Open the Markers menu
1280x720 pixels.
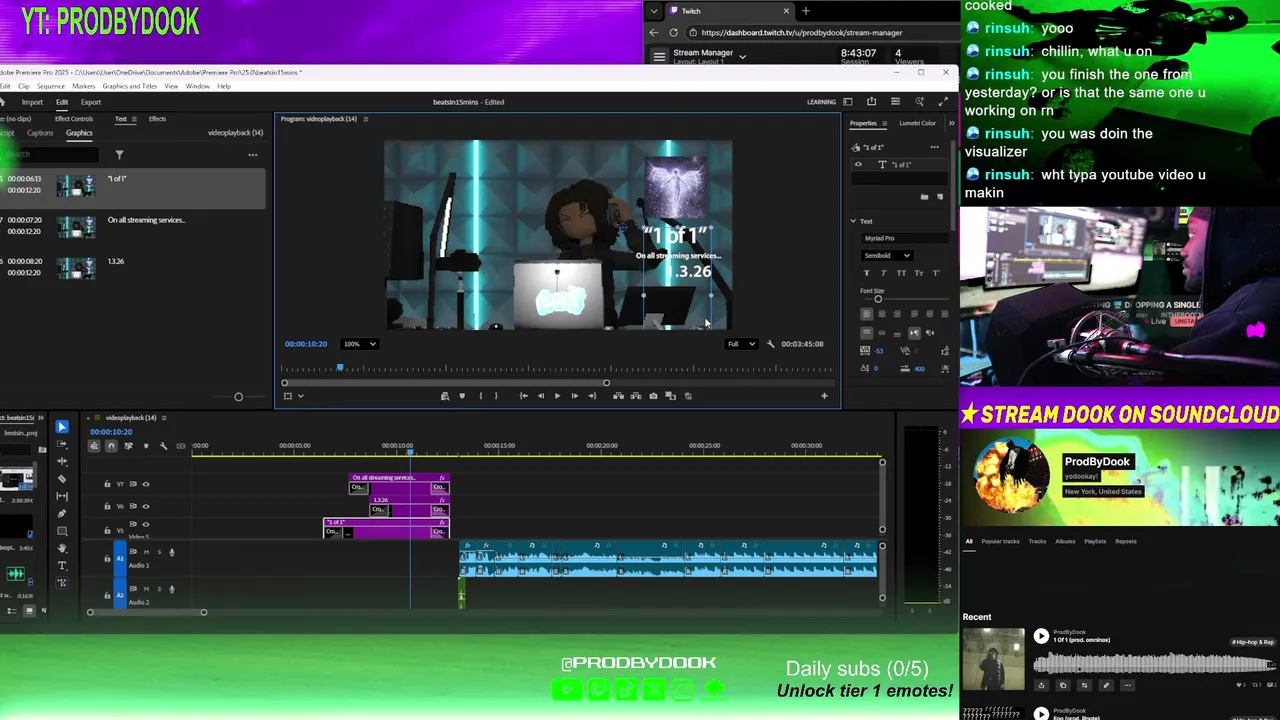coord(83,86)
